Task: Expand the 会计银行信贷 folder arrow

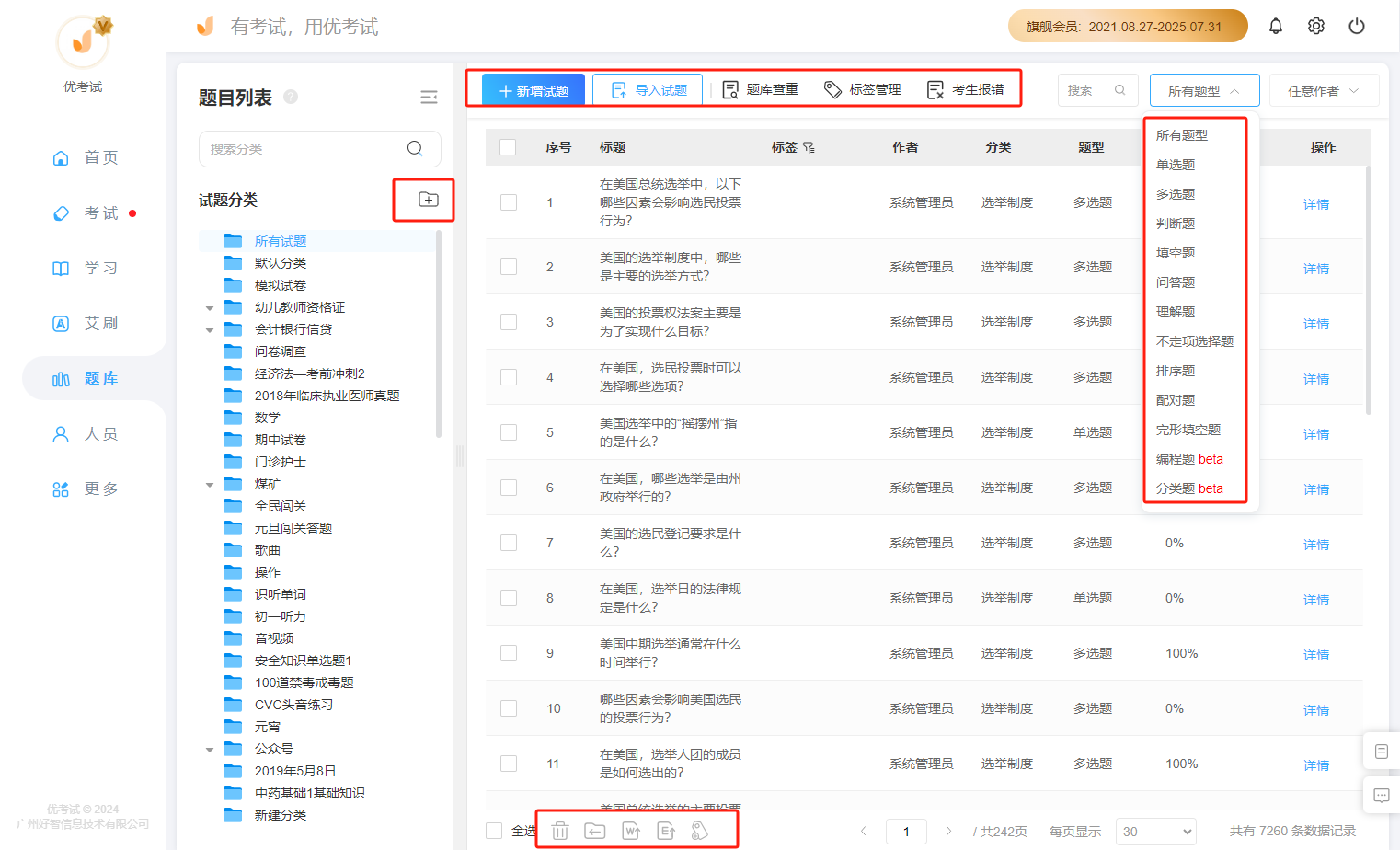Action: (210, 330)
